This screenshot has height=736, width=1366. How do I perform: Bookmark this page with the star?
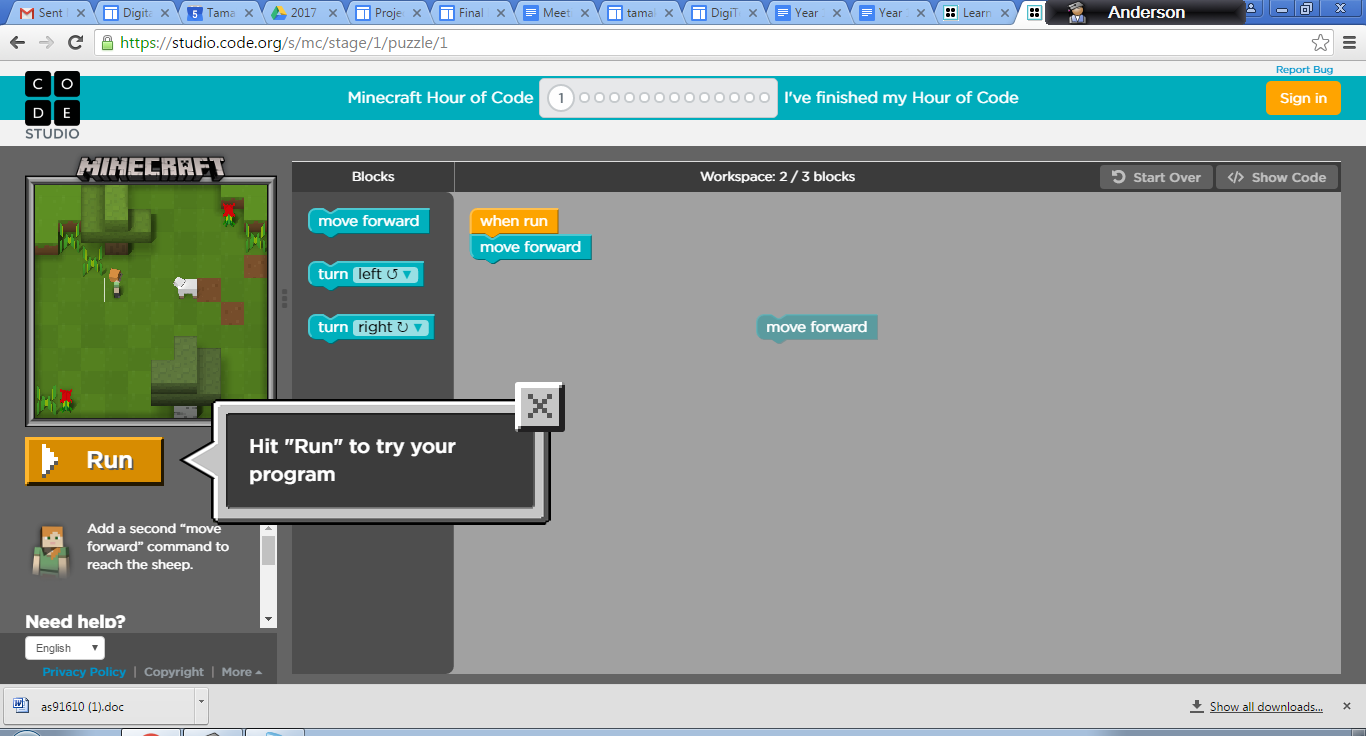pyautogui.click(x=1320, y=43)
